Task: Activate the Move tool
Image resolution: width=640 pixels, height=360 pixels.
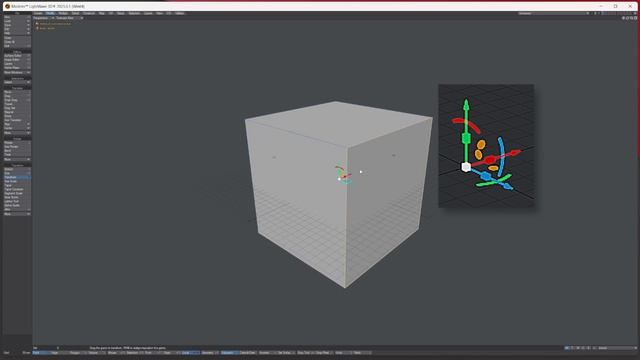Action: [x=17, y=92]
